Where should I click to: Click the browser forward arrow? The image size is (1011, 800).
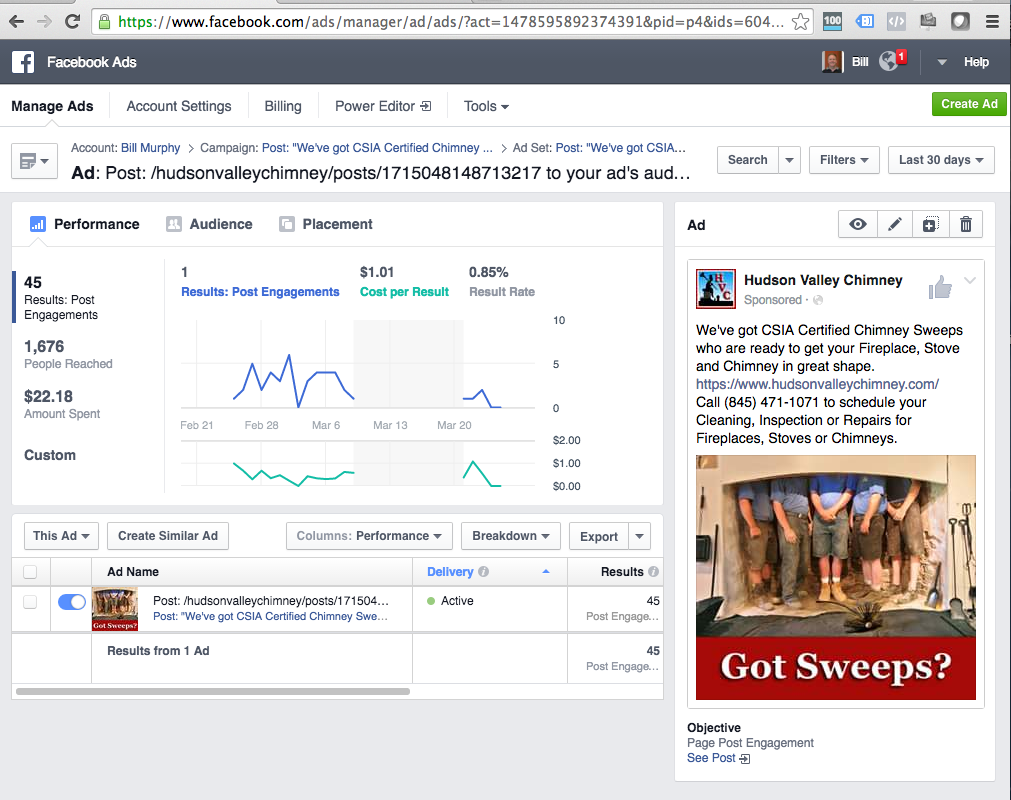(44, 22)
